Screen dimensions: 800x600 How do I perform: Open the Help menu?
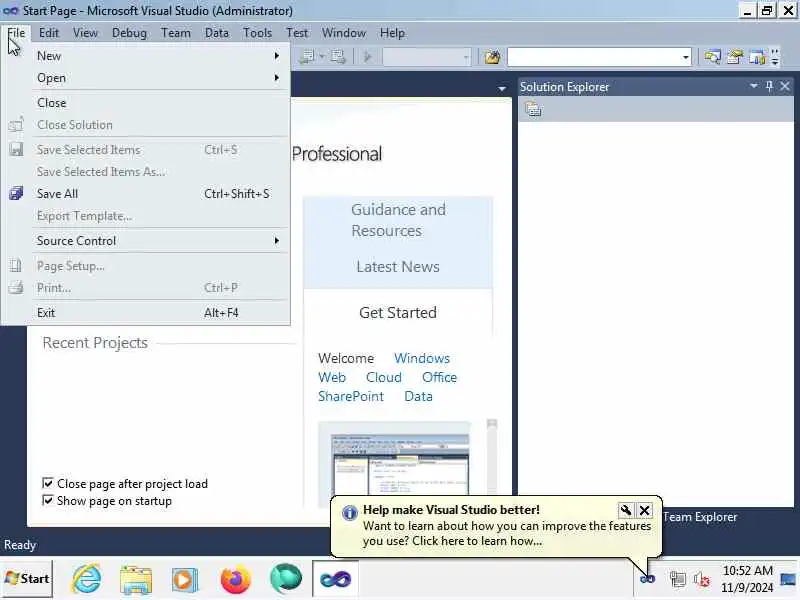392,33
